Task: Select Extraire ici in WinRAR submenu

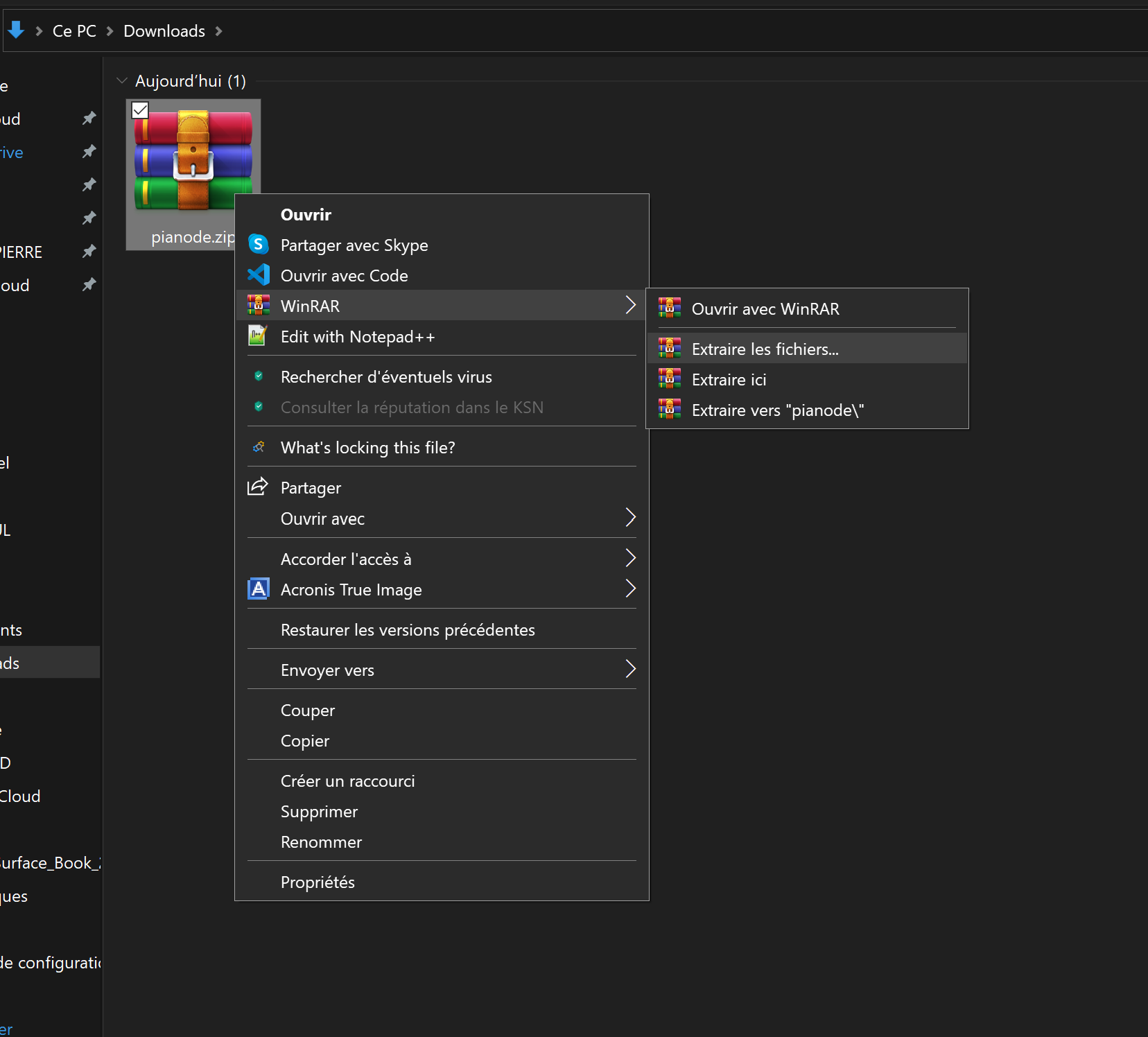Action: [x=807, y=379]
